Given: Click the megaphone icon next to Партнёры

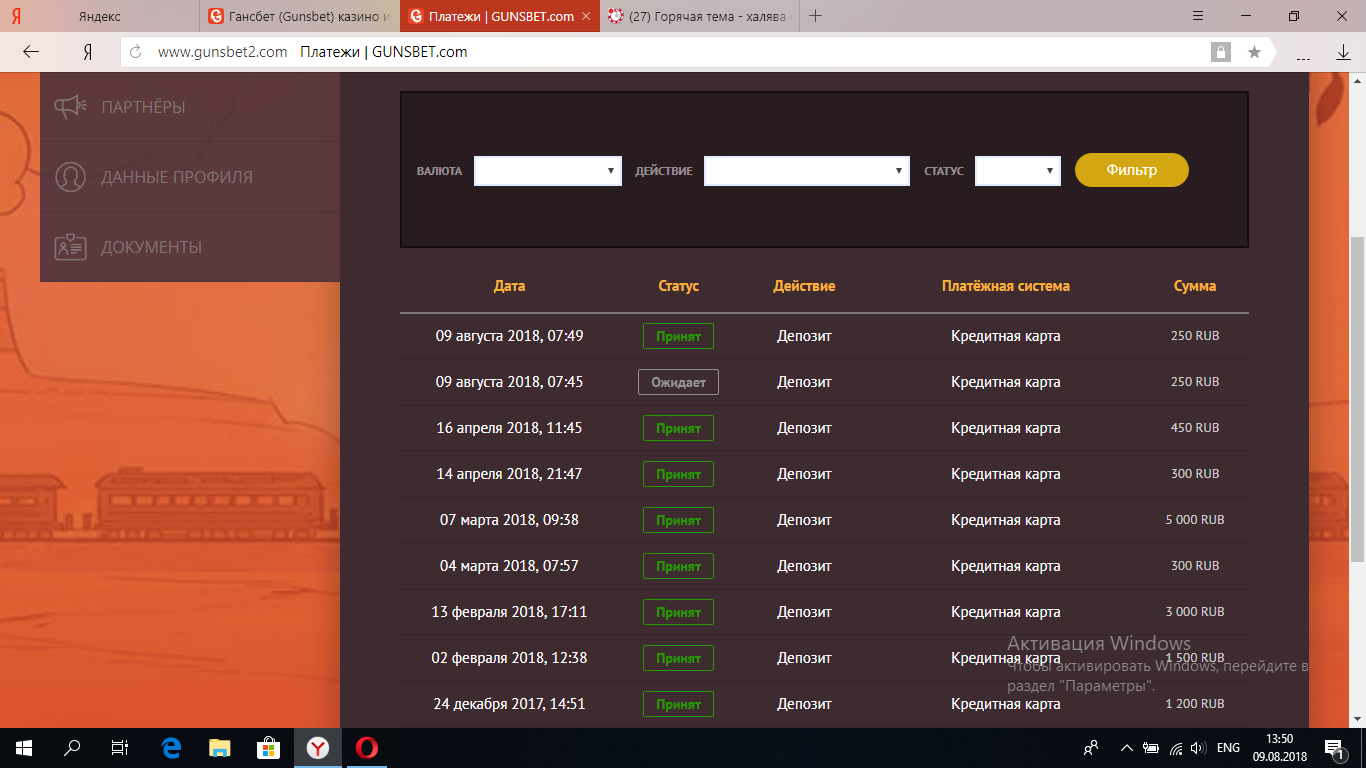Looking at the screenshot, I should point(71,107).
